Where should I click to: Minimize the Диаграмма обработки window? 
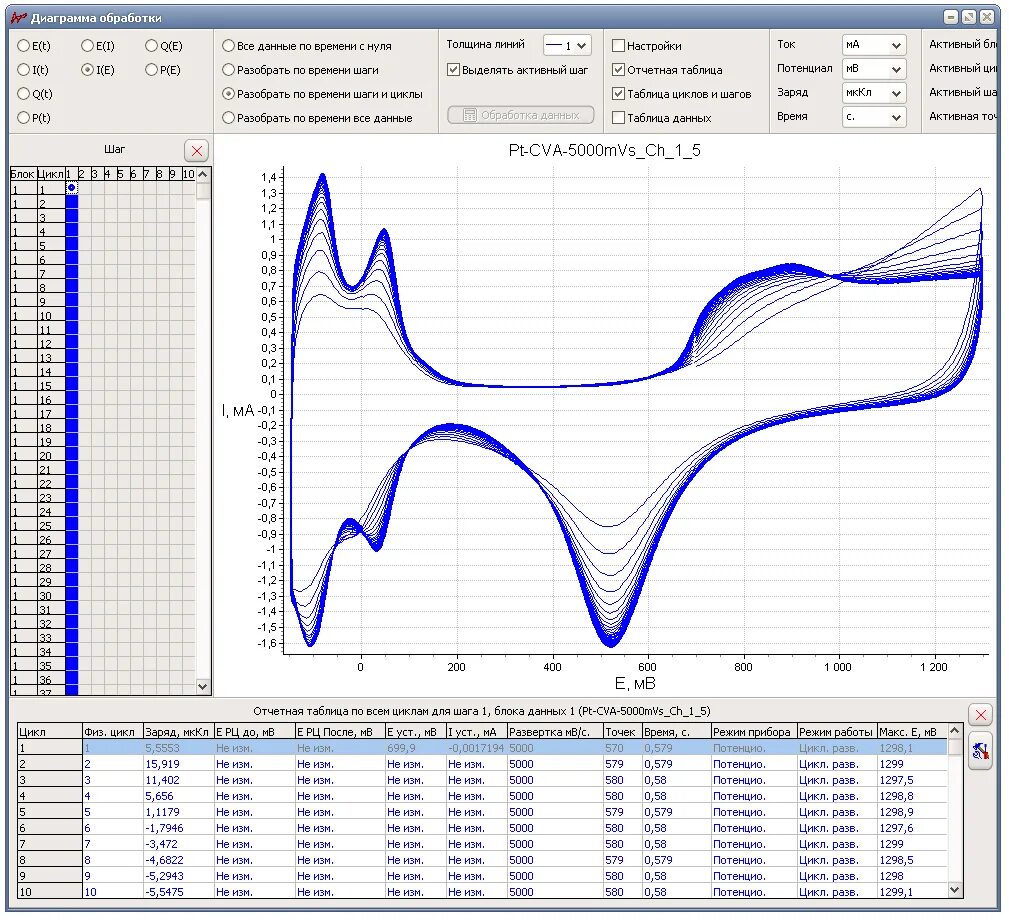coord(951,17)
